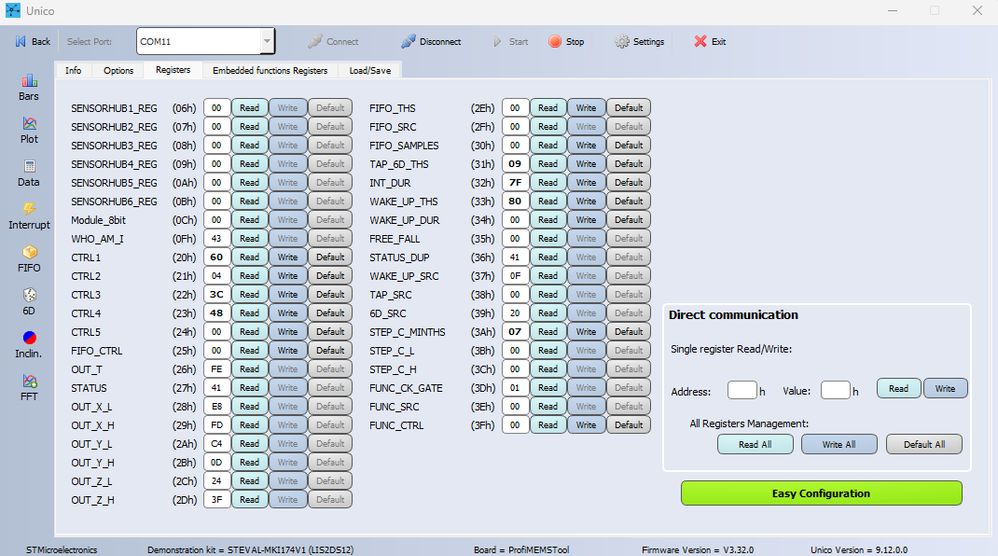Click the Easy Configuration button

pos(821,493)
